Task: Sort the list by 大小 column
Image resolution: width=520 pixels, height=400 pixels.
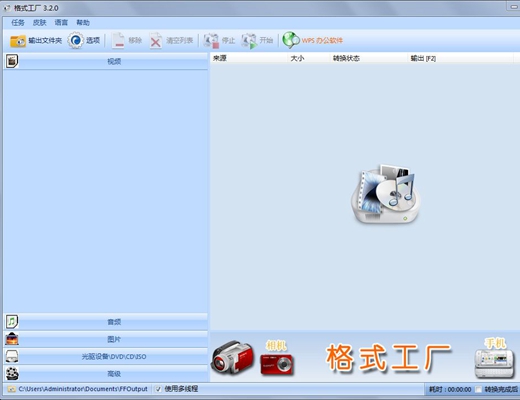Action: [x=309, y=58]
